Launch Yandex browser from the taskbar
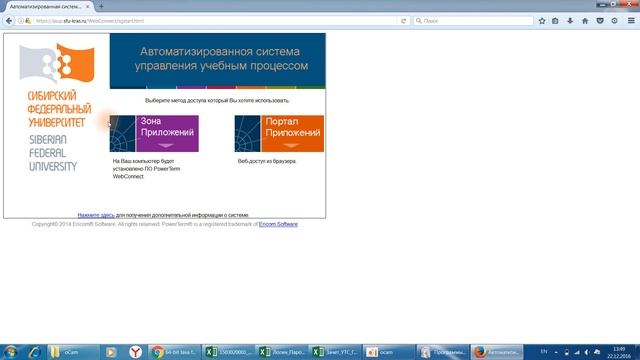Screen dimensions: 640x360 tap(136, 352)
